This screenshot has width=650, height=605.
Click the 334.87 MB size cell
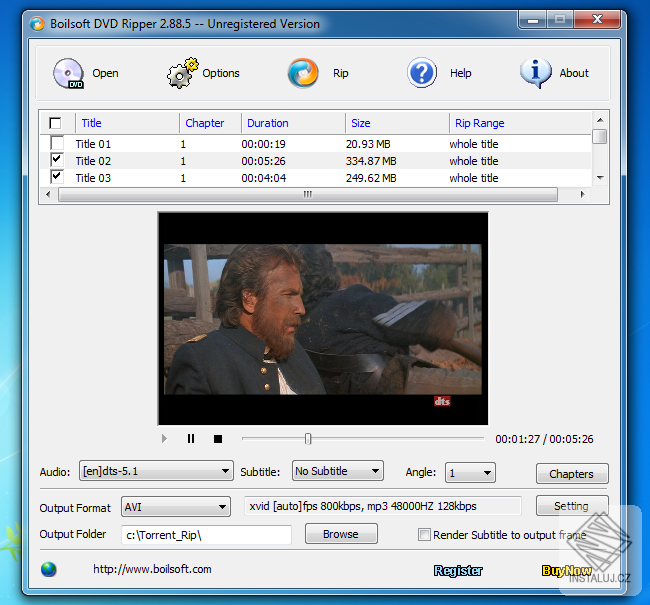371,161
